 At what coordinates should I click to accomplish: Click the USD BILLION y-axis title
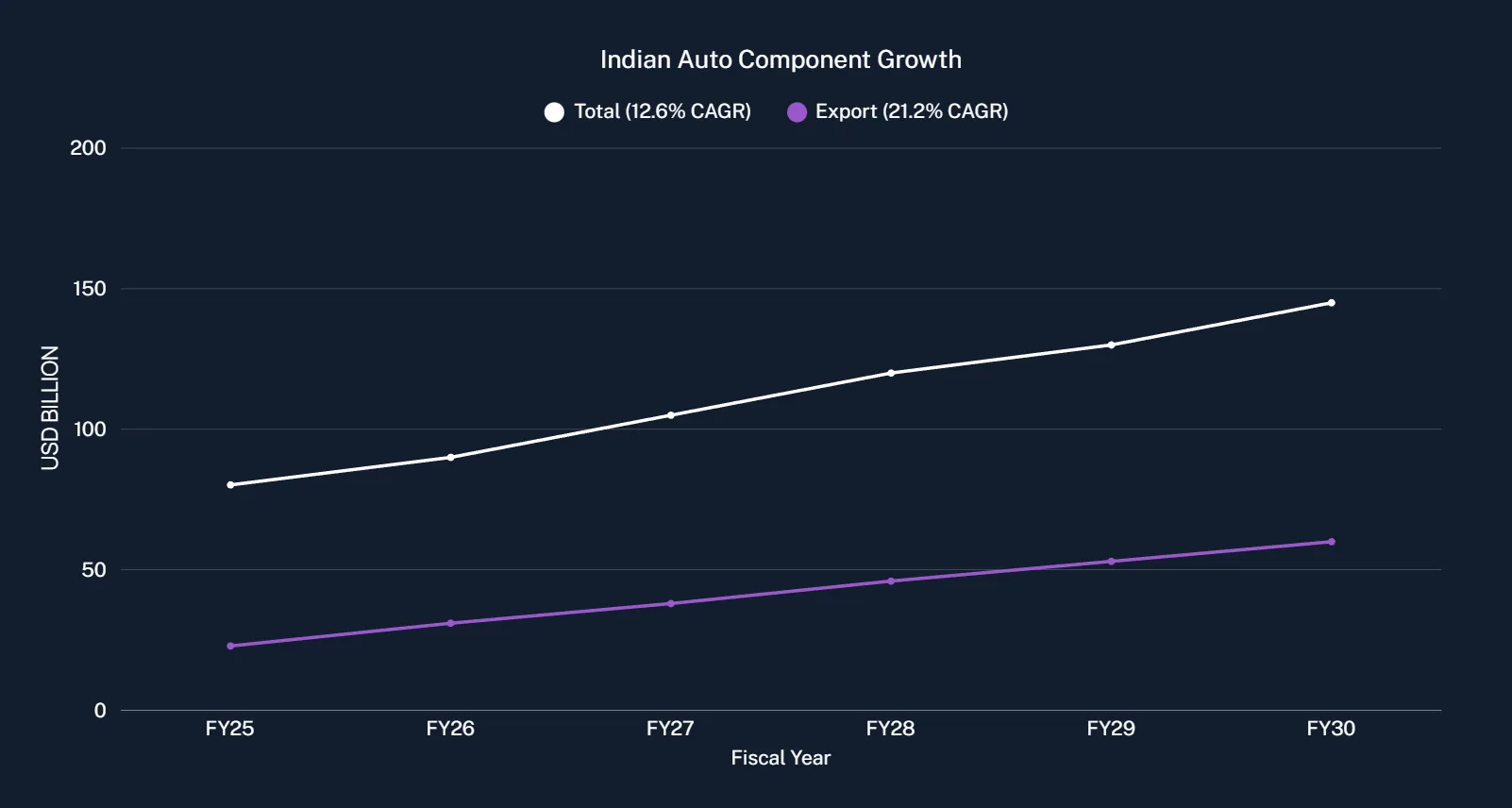[50, 408]
